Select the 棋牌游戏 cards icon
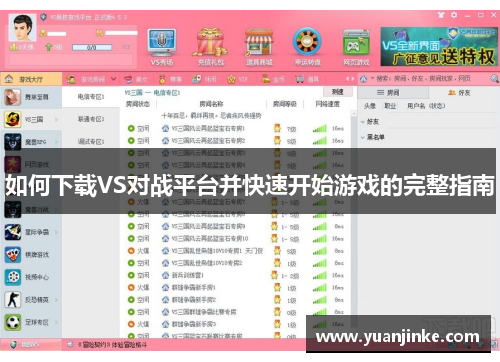This screenshot has height=362, width=500. click(x=13, y=255)
